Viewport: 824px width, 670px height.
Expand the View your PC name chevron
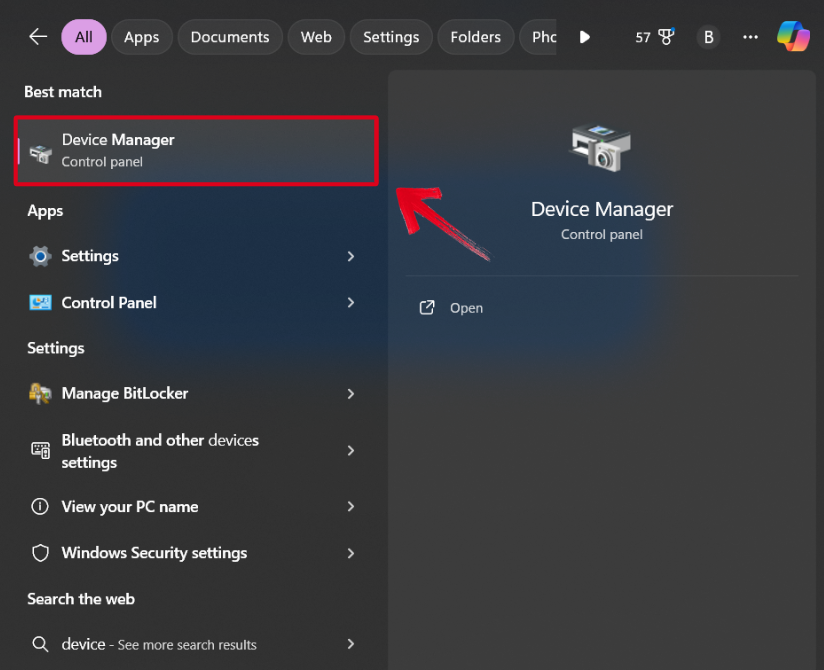pyautogui.click(x=351, y=507)
